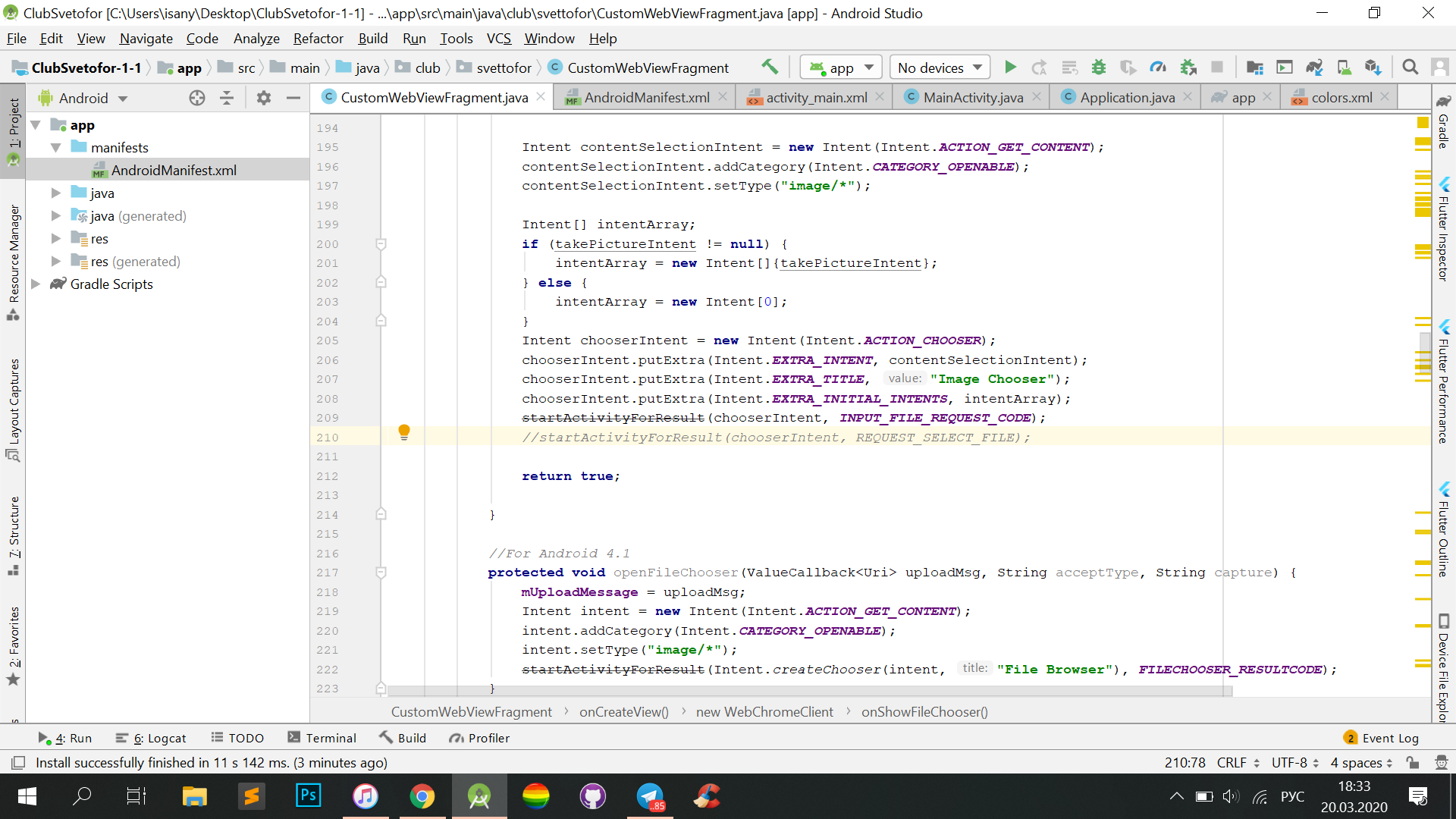Toggle read-only lock icon in status bar
1456x819 pixels.
[1412, 763]
